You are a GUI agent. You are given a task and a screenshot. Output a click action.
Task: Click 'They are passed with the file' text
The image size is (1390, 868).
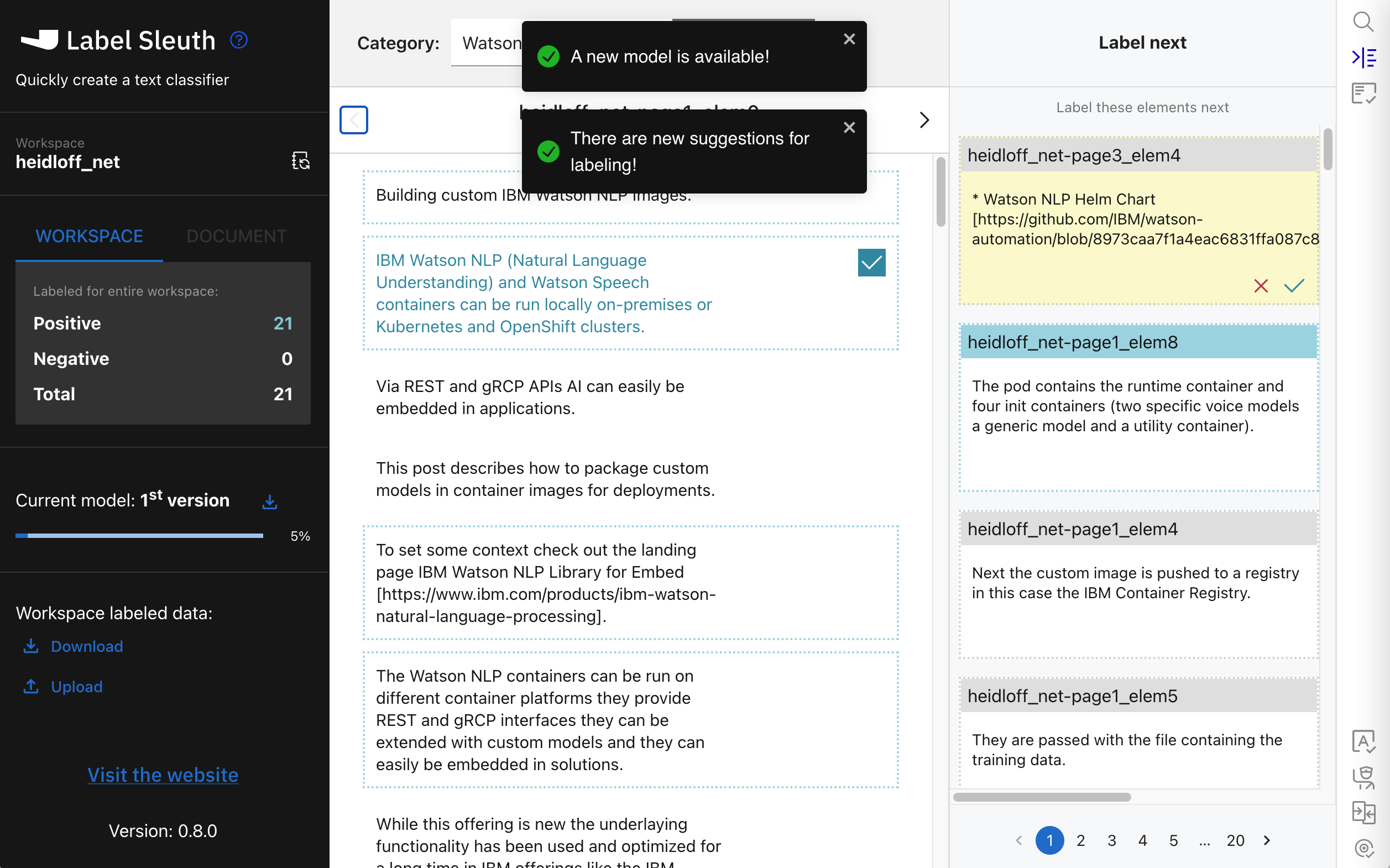pyautogui.click(x=1126, y=750)
